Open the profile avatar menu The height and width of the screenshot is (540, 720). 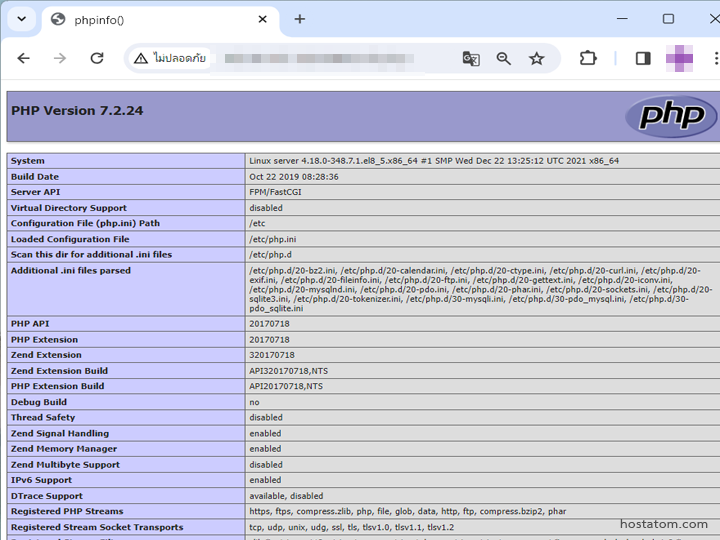click(x=680, y=58)
